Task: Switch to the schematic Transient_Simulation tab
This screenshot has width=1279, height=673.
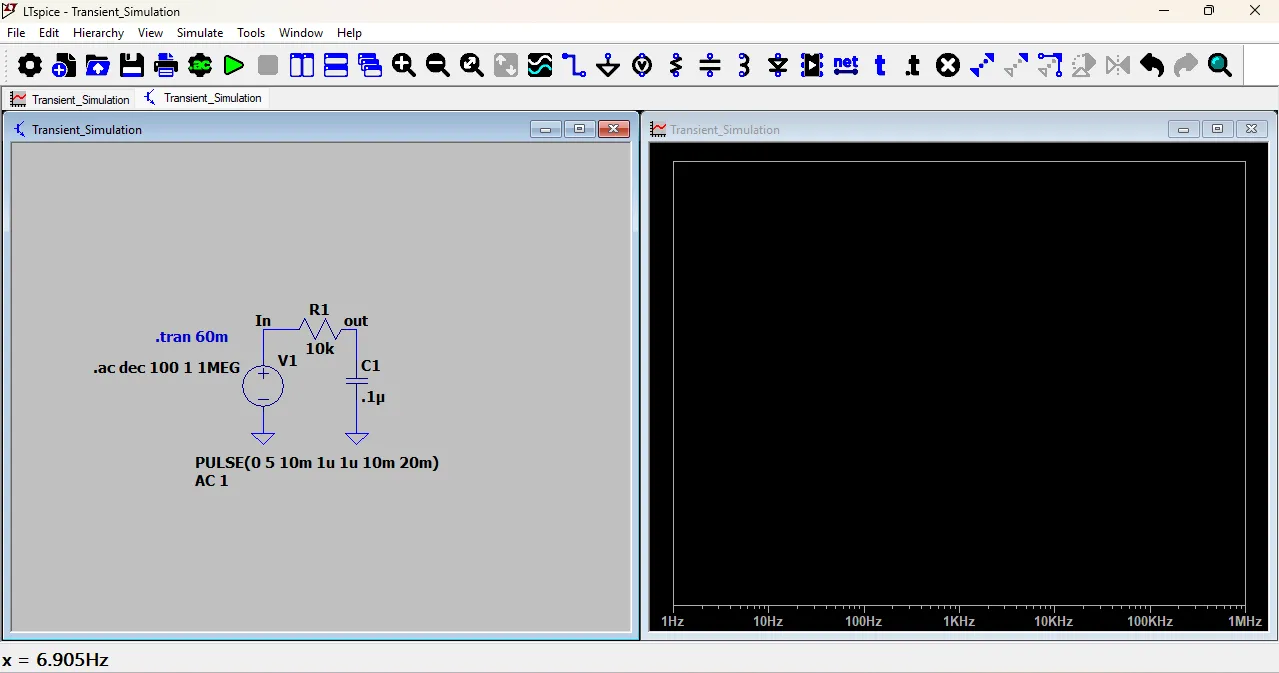Action: 203,98
